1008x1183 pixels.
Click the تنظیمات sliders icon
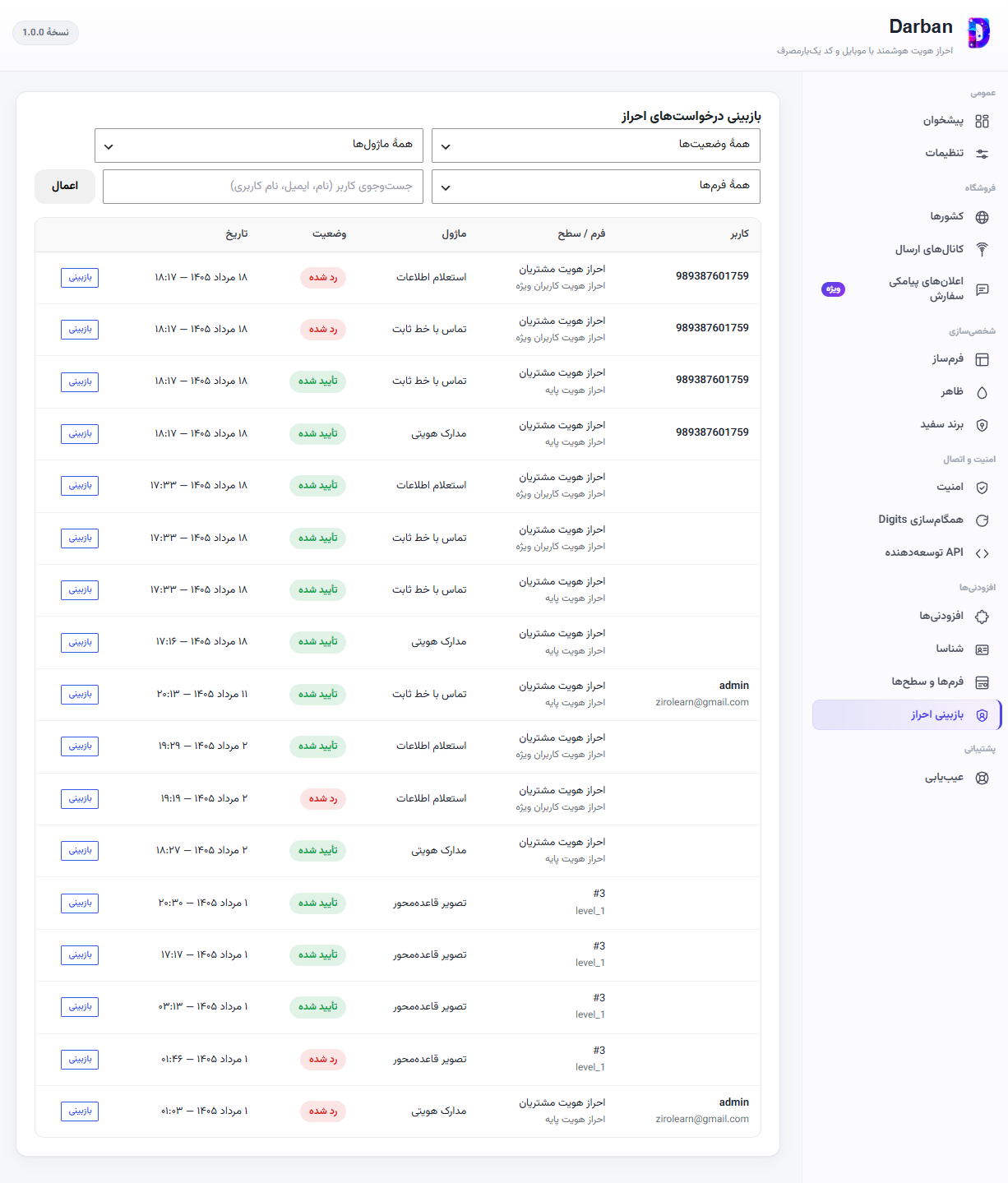[982, 154]
